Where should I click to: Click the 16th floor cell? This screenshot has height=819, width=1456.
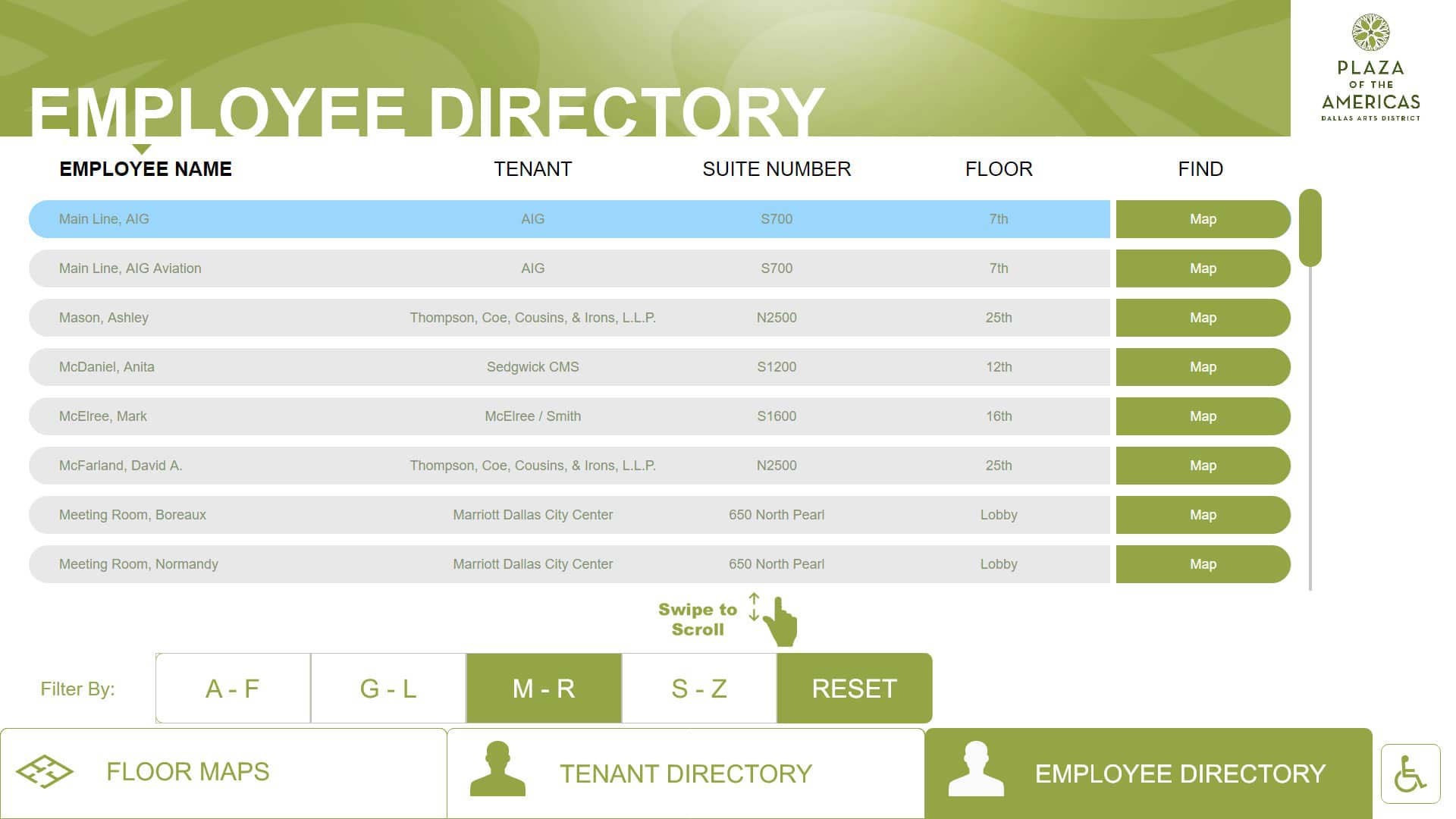pos(999,416)
